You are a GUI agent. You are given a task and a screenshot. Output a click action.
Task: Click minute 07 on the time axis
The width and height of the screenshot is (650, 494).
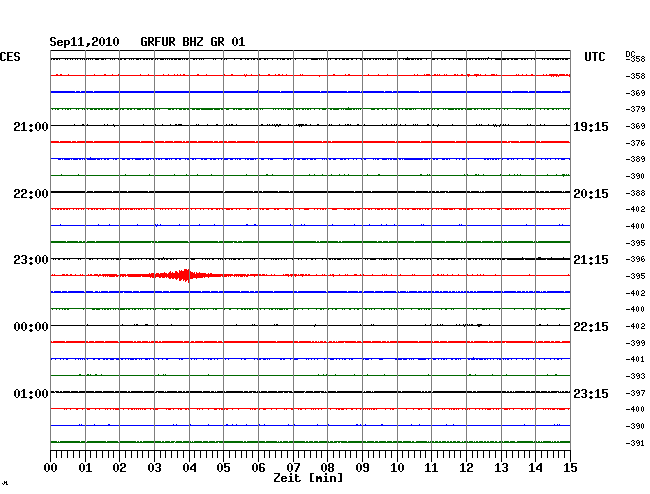coord(293,468)
